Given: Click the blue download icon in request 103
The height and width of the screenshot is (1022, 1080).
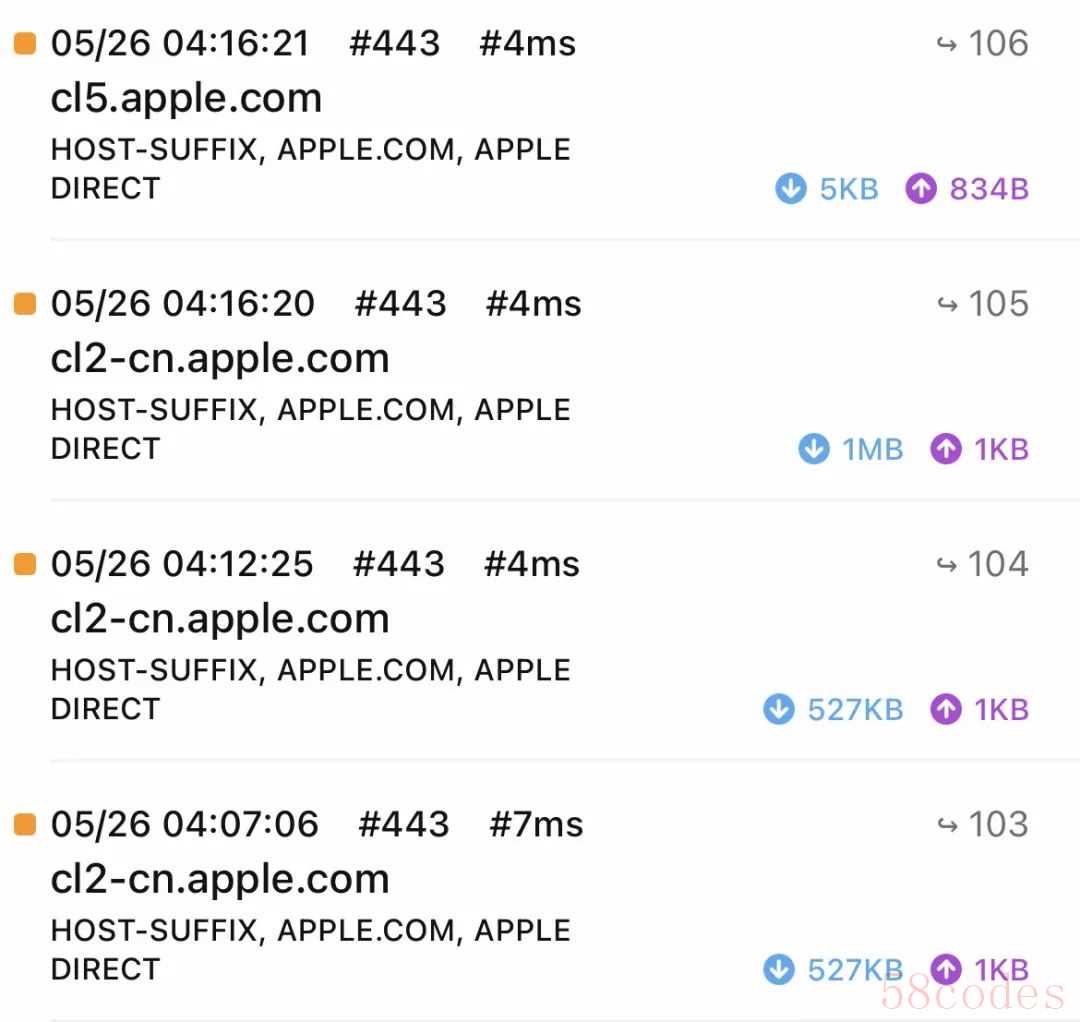Looking at the screenshot, I should [x=778, y=970].
